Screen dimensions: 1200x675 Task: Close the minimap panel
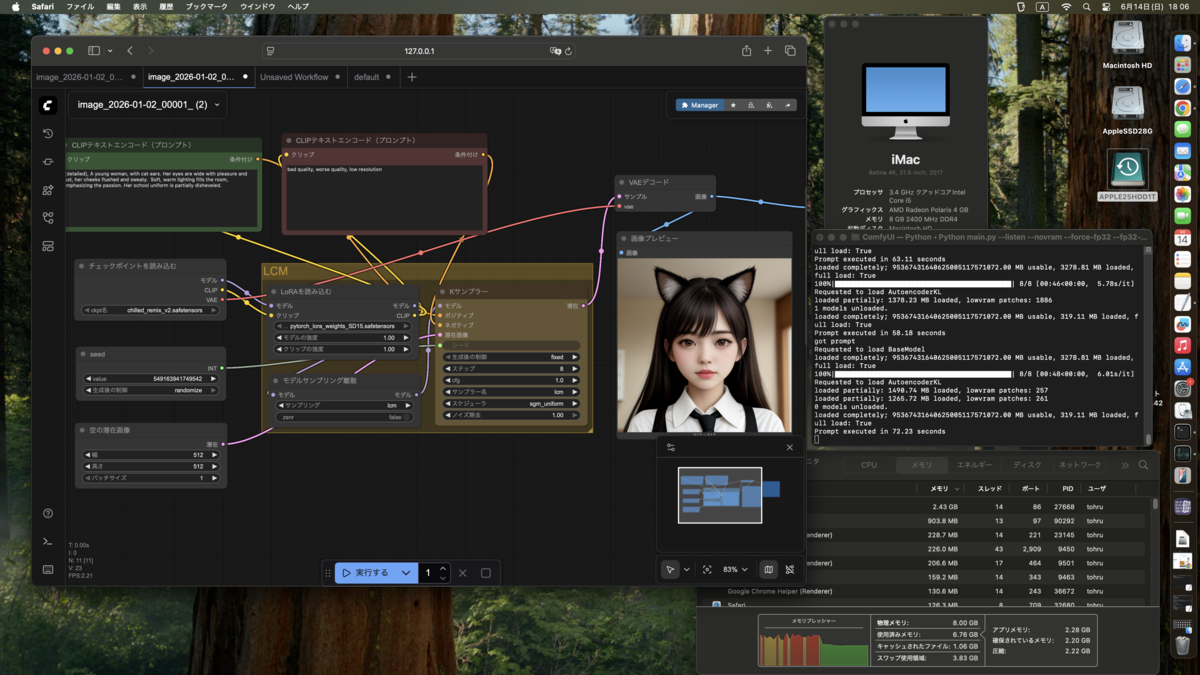[790, 448]
